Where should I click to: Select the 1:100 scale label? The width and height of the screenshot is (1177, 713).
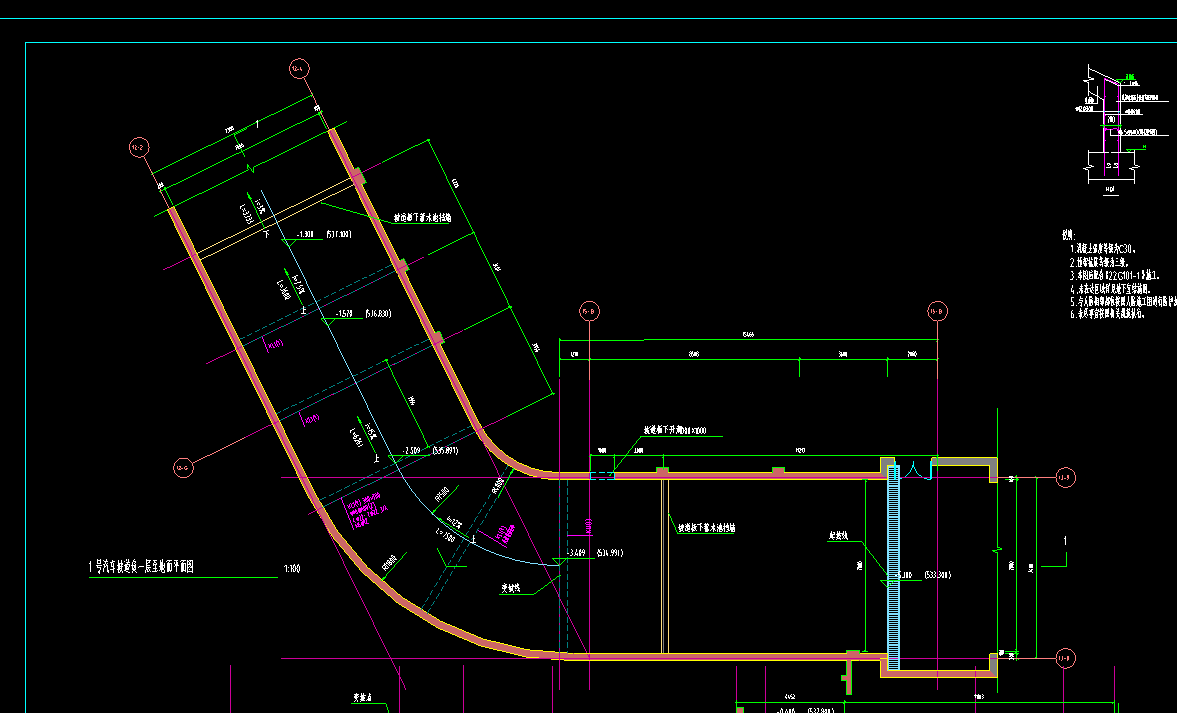[292, 569]
